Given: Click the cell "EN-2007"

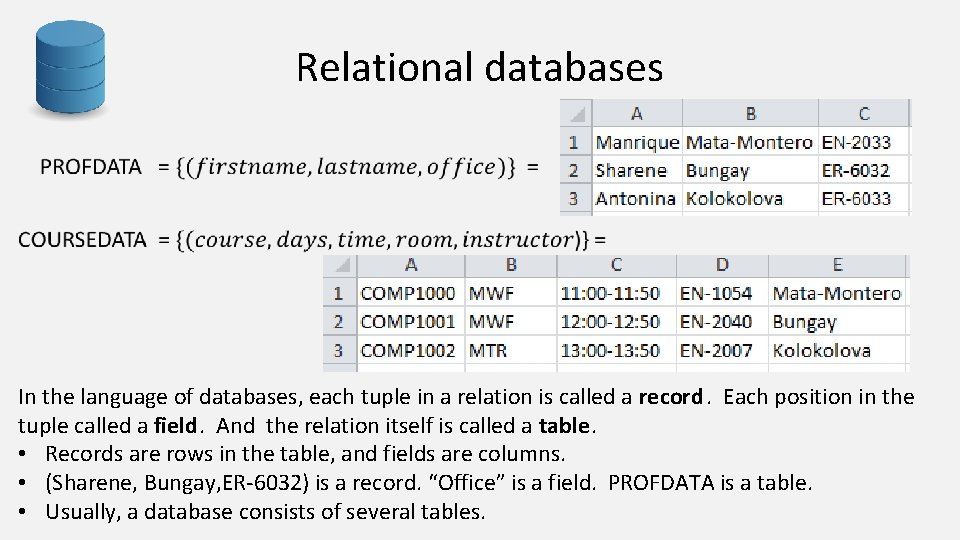Looking at the screenshot, I should (722, 350).
